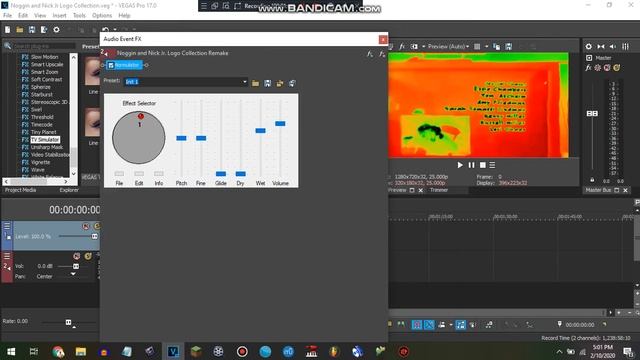Copy snapshot to clipboard icon

pyautogui.click(x=496, y=47)
